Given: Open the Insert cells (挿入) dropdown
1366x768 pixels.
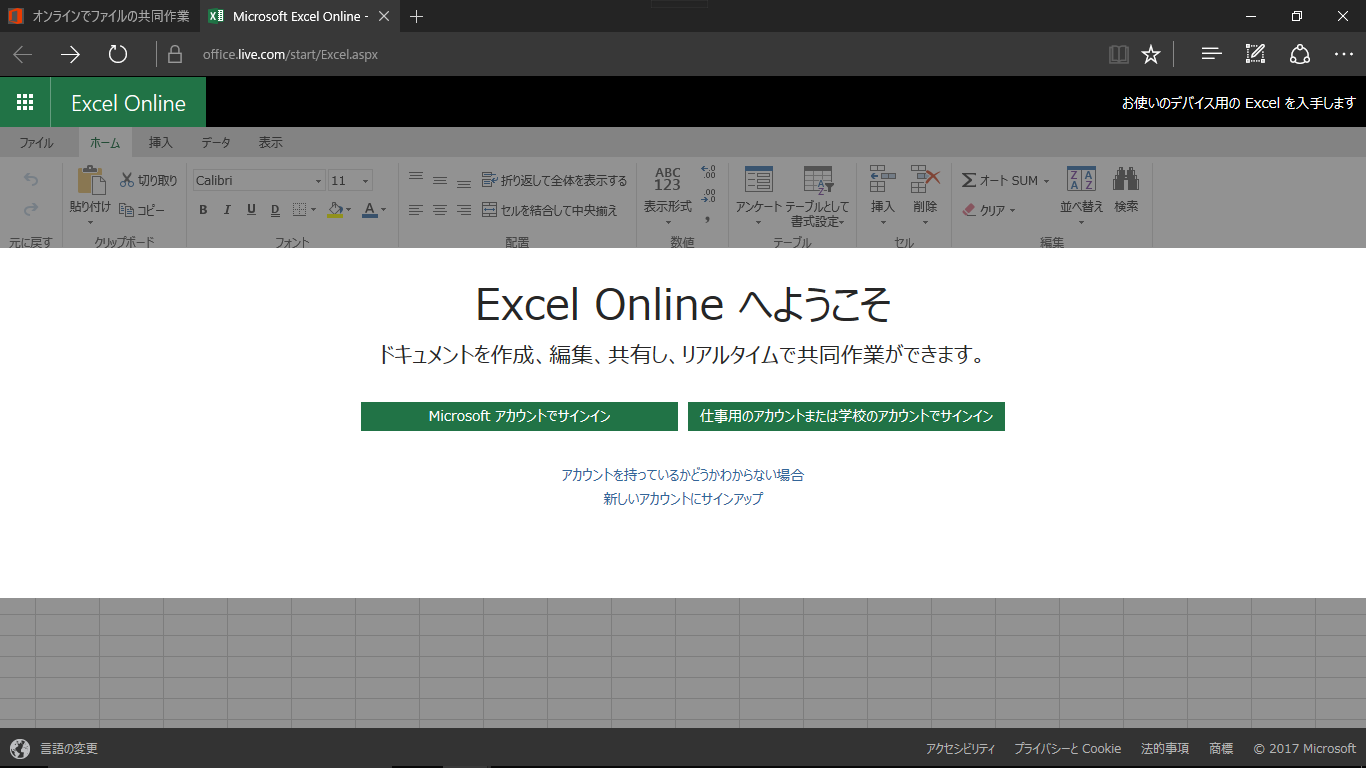Looking at the screenshot, I should [x=883, y=195].
